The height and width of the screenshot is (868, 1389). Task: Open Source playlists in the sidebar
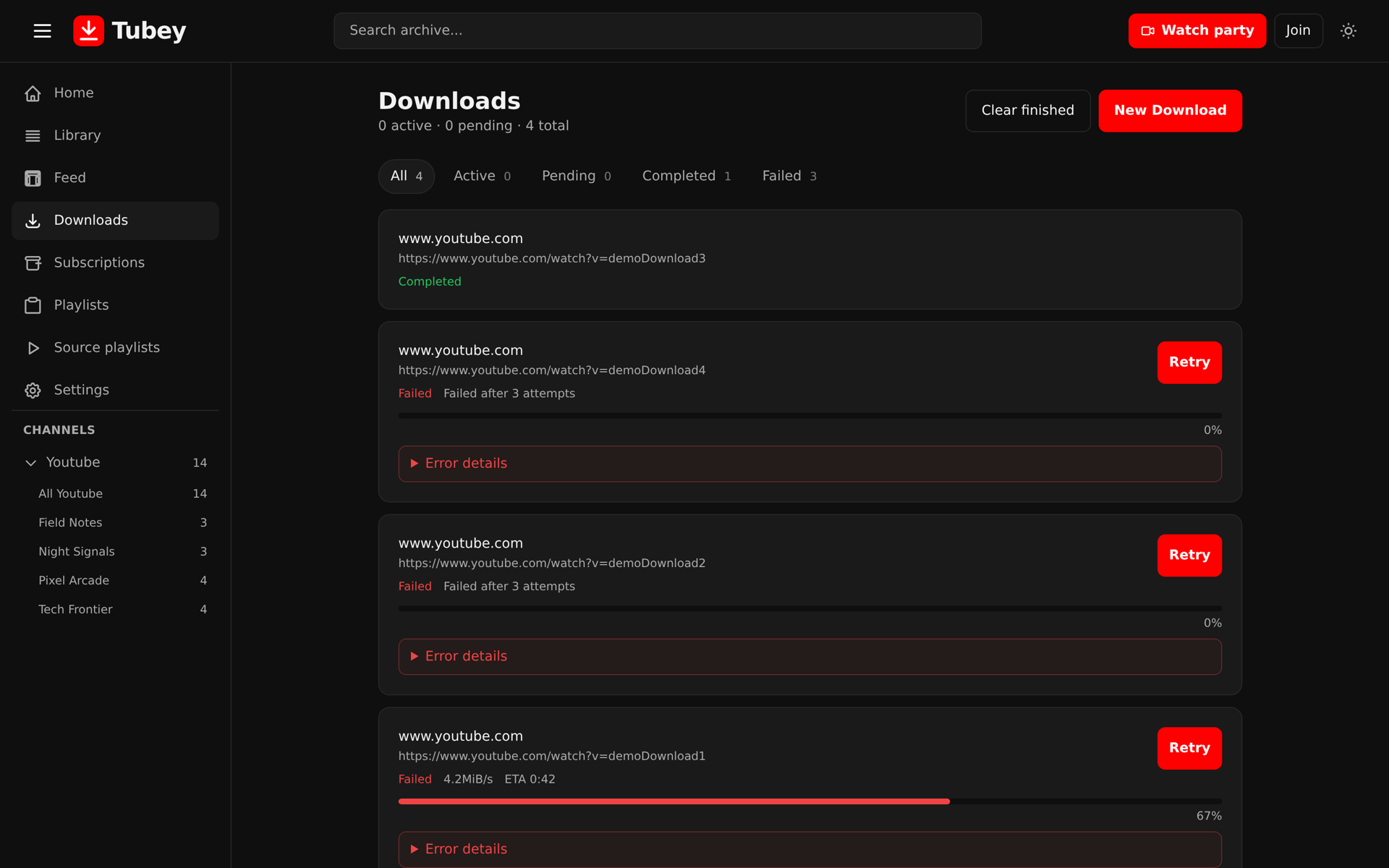coord(115,348)
